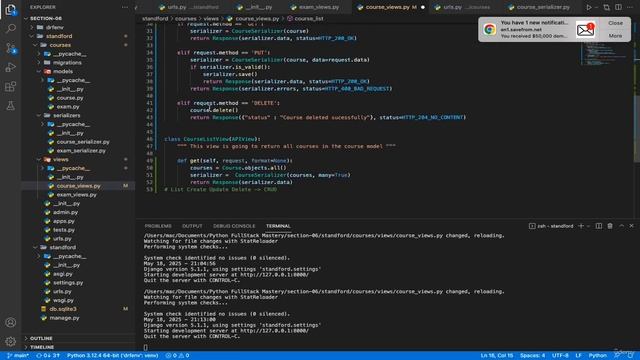Open the Extensions view icon
The width and height of the screenshot is (640, 360).
point(11,87)
